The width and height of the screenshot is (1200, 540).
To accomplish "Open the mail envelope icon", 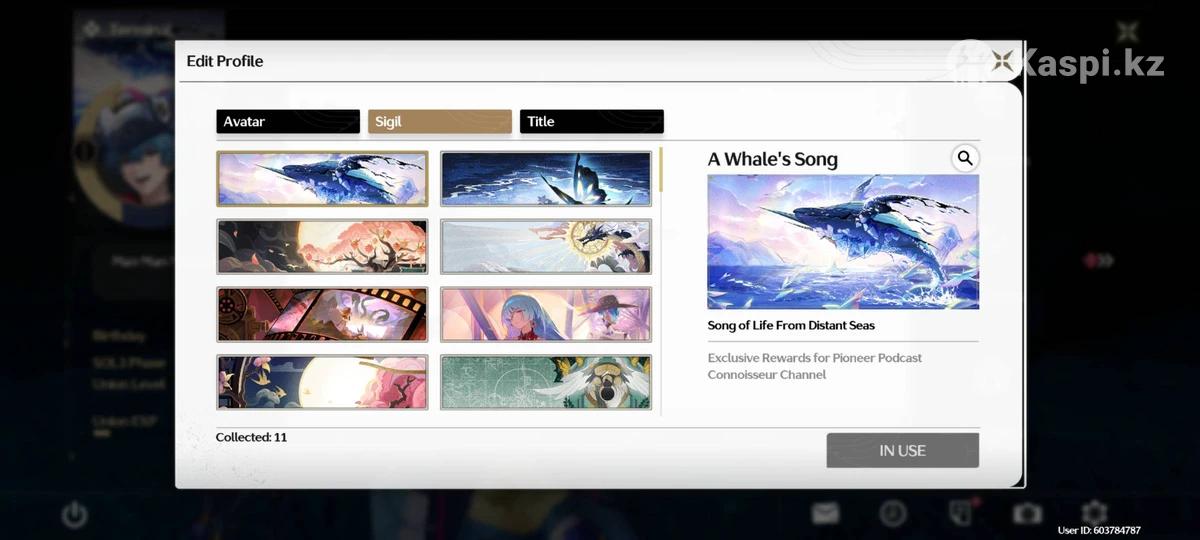I will (825, 513).
